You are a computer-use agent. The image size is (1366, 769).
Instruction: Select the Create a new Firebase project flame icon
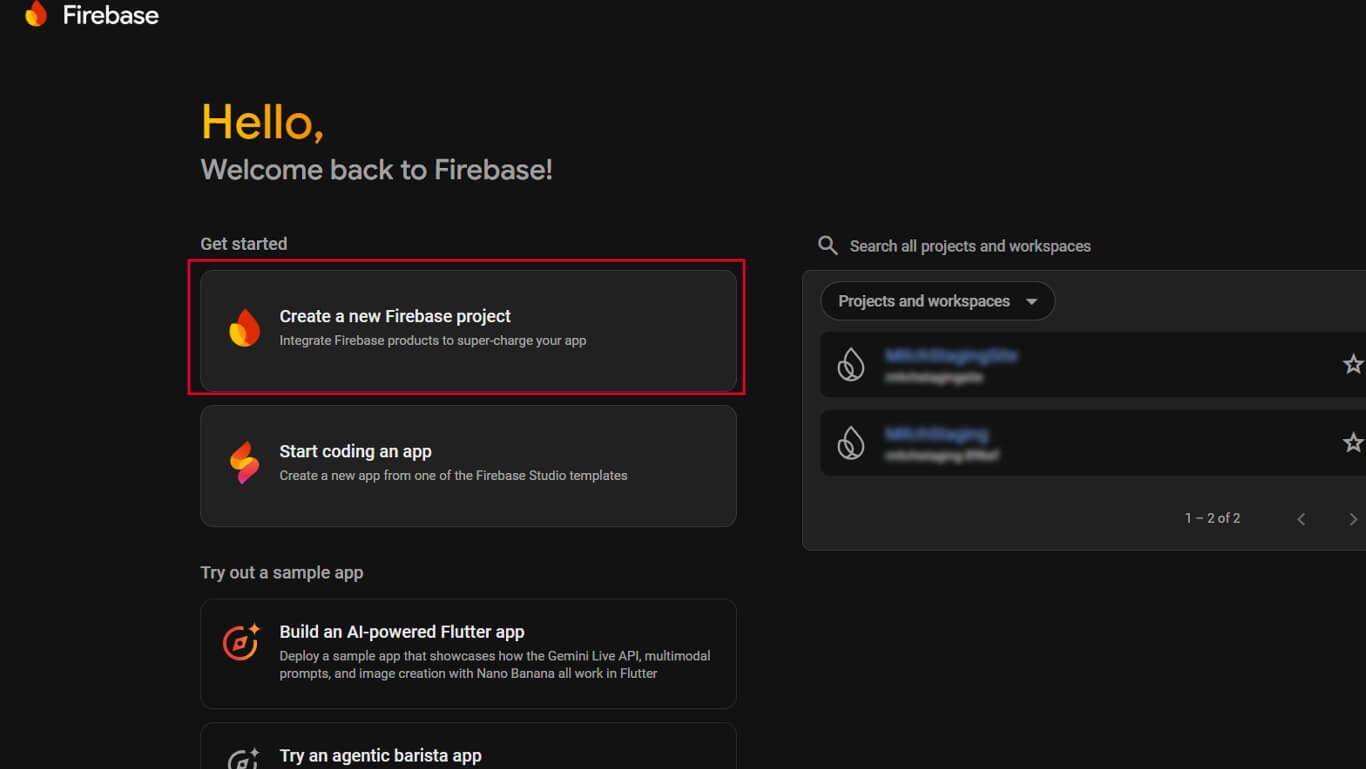(x=245, y=328)
